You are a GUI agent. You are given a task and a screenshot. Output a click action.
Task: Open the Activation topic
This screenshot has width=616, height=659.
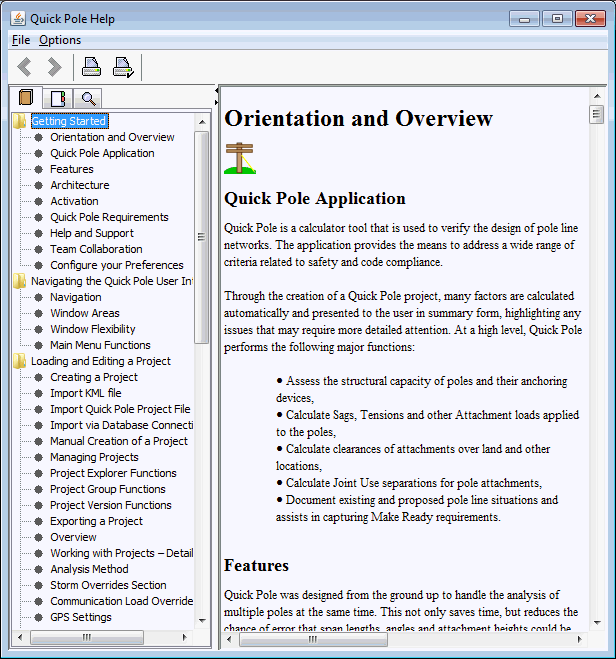74,201
